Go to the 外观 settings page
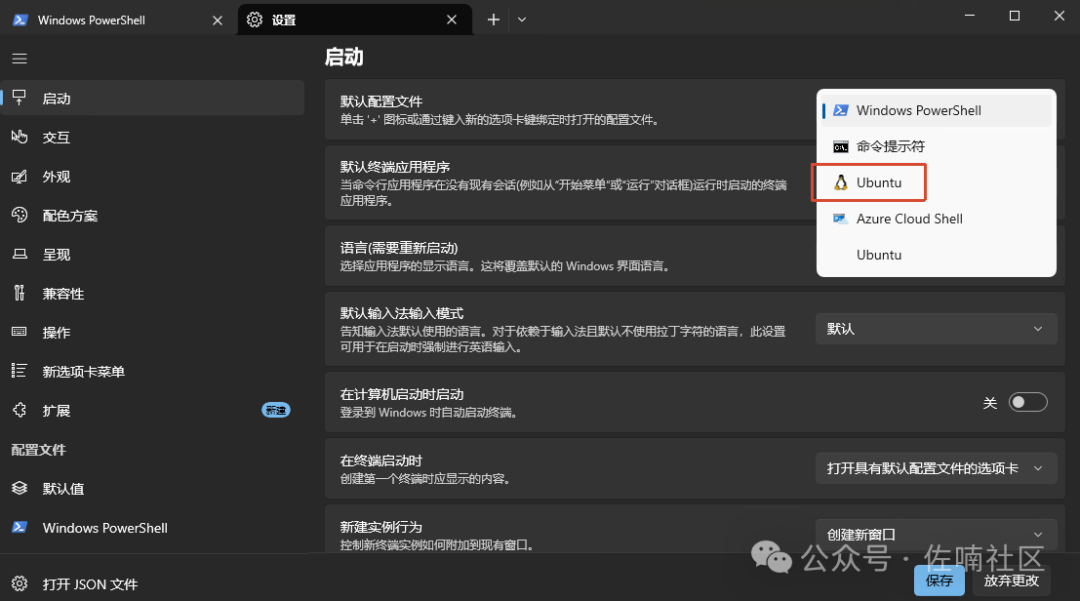This screenshot has width=1080, height=601. coord(152,176)
